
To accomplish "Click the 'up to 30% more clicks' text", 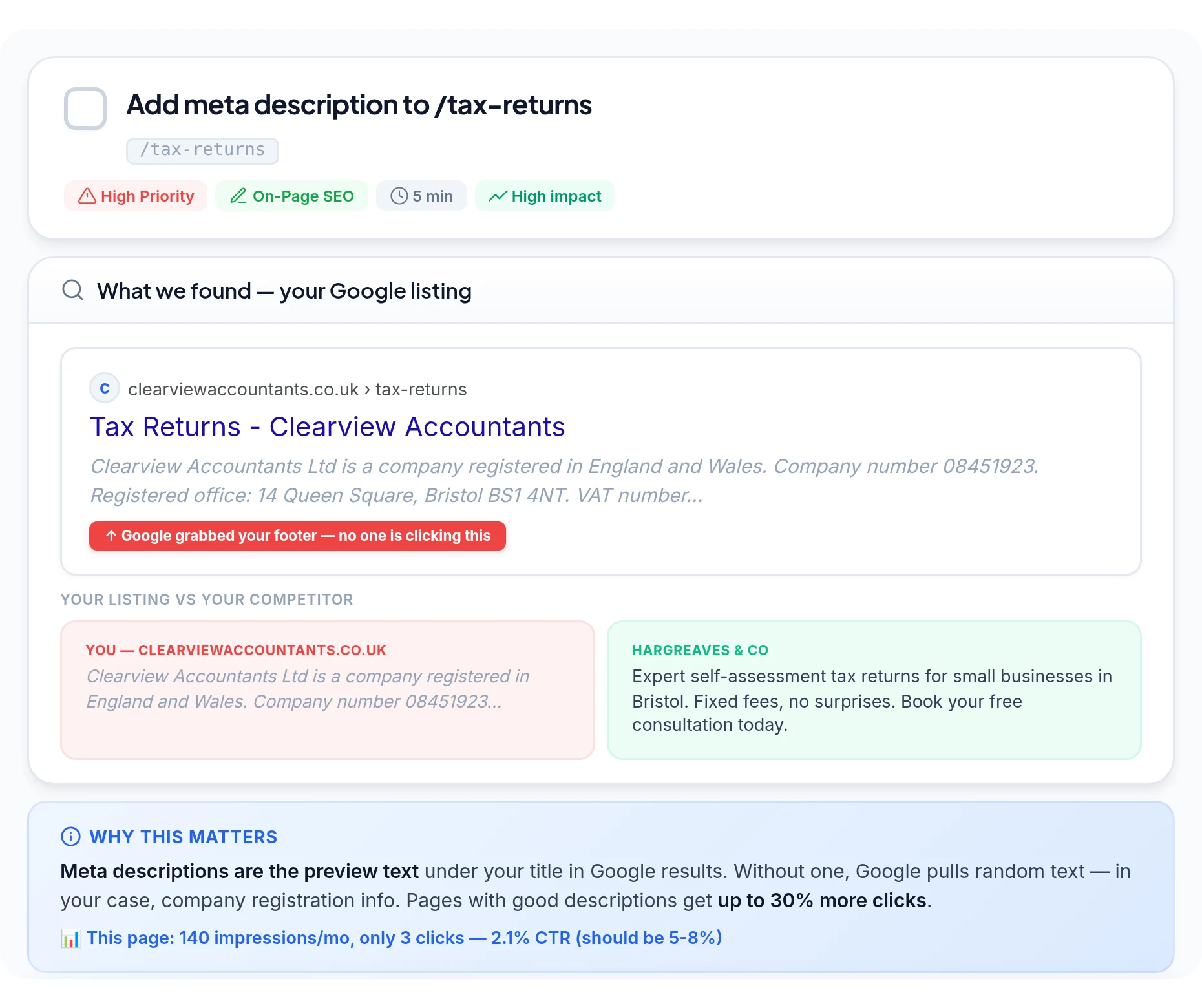I will tap(822, 900).
